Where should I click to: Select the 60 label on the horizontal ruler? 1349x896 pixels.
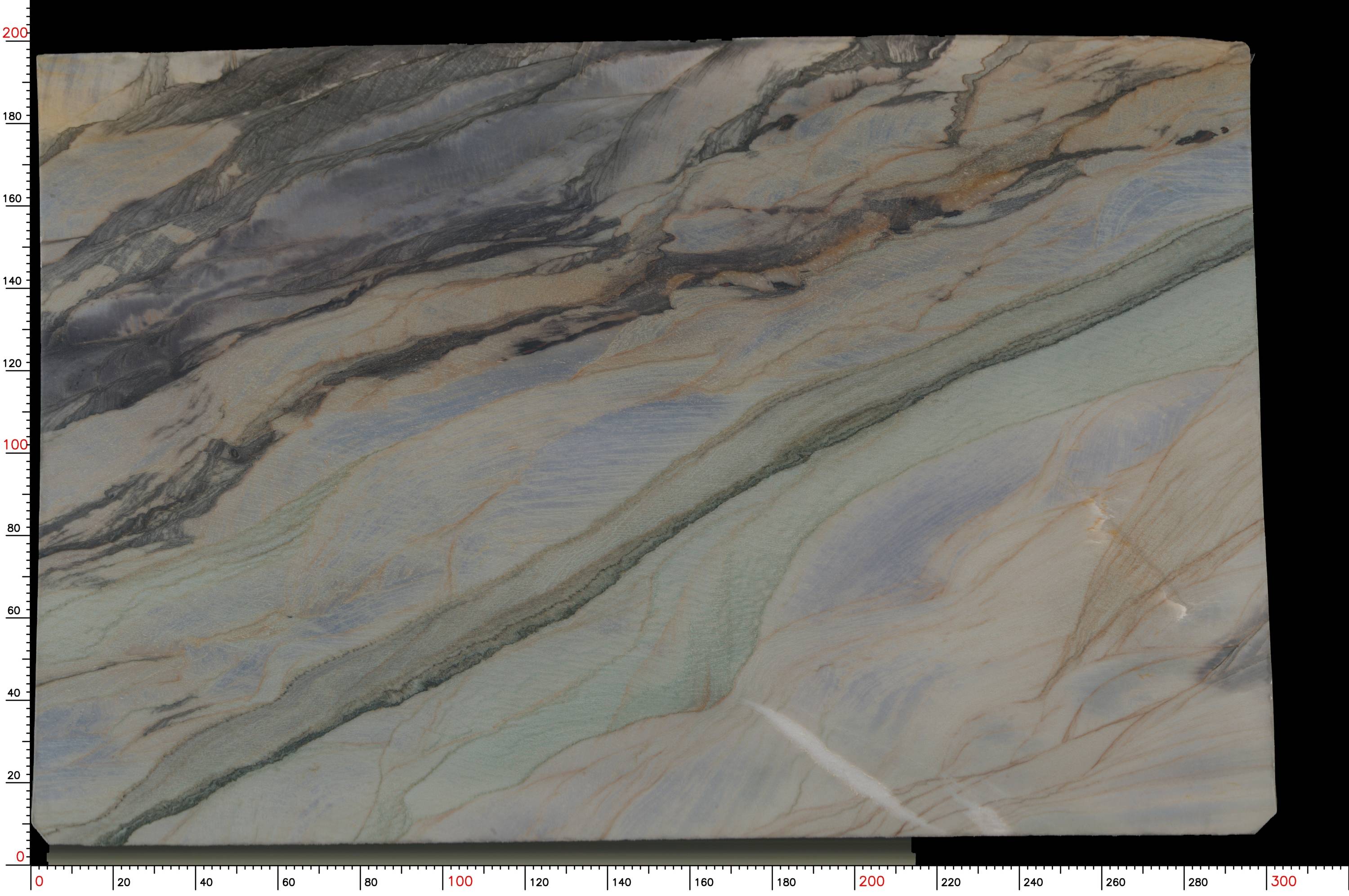pyautogui.click(x=289, y=882)
